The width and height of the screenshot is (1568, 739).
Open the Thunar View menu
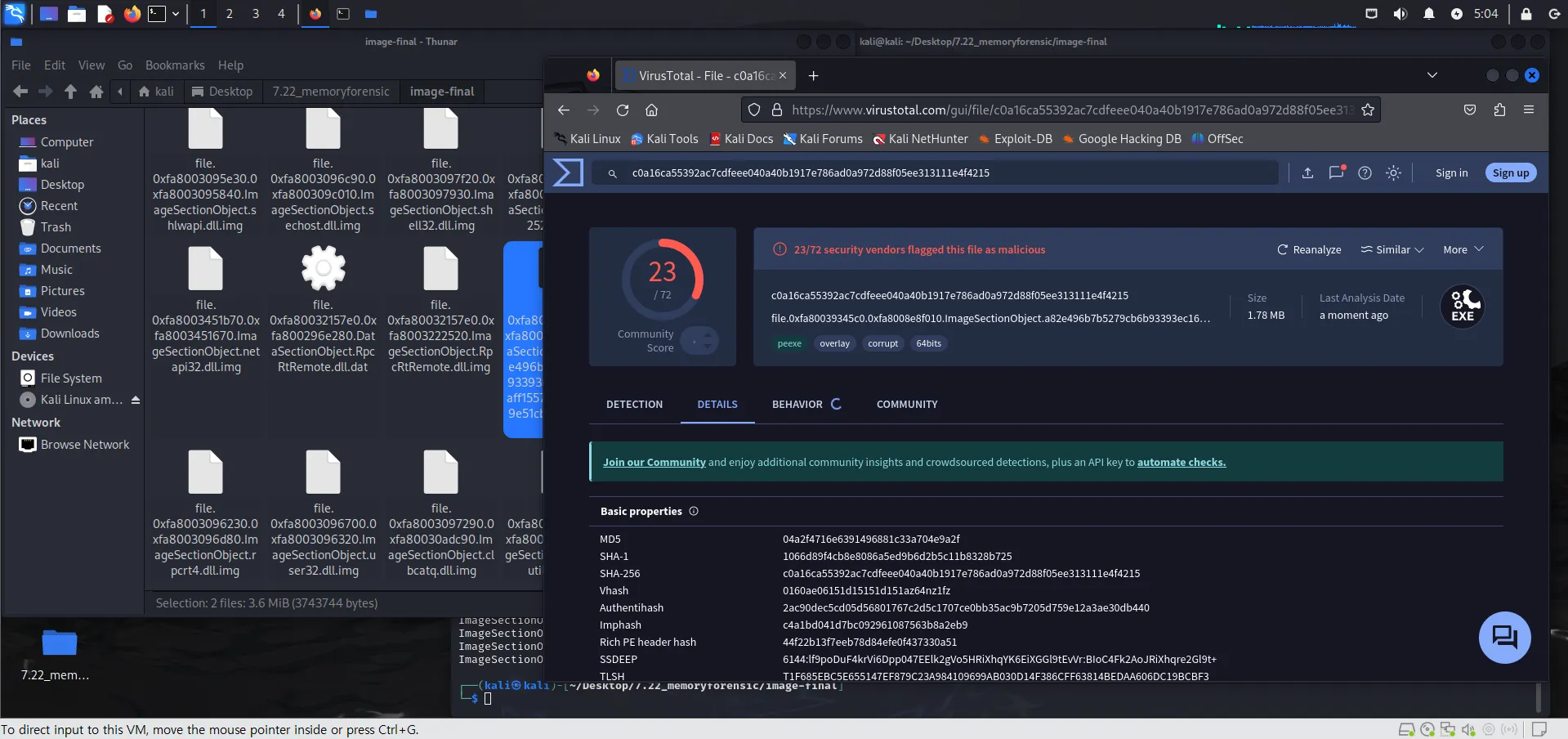(92, 65)
